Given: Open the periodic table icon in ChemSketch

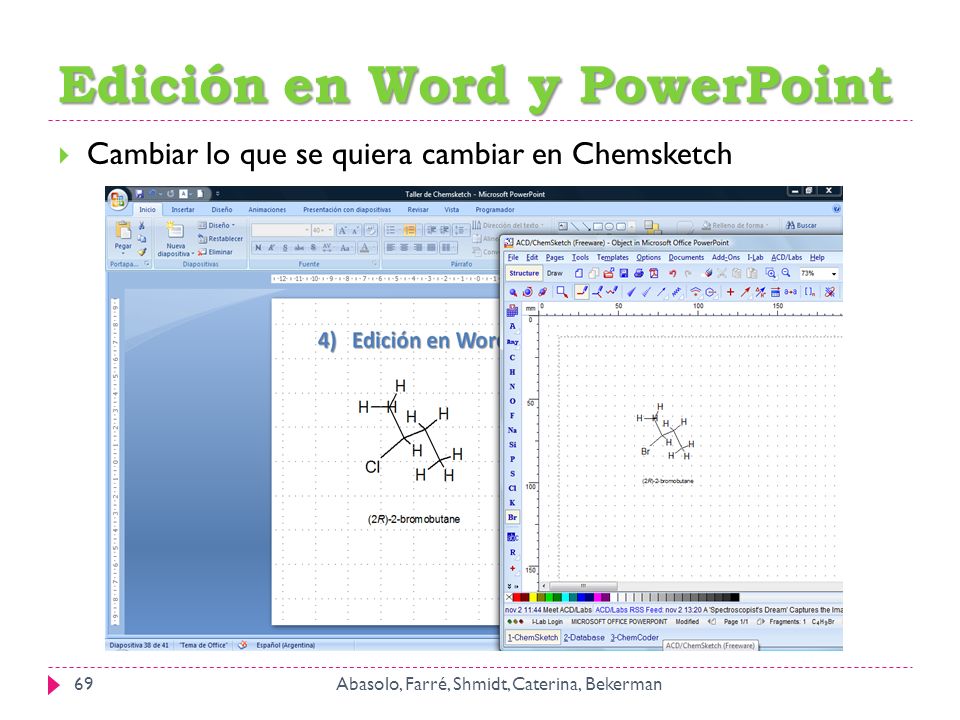Looking at the screenshot, I should point(512,311).
